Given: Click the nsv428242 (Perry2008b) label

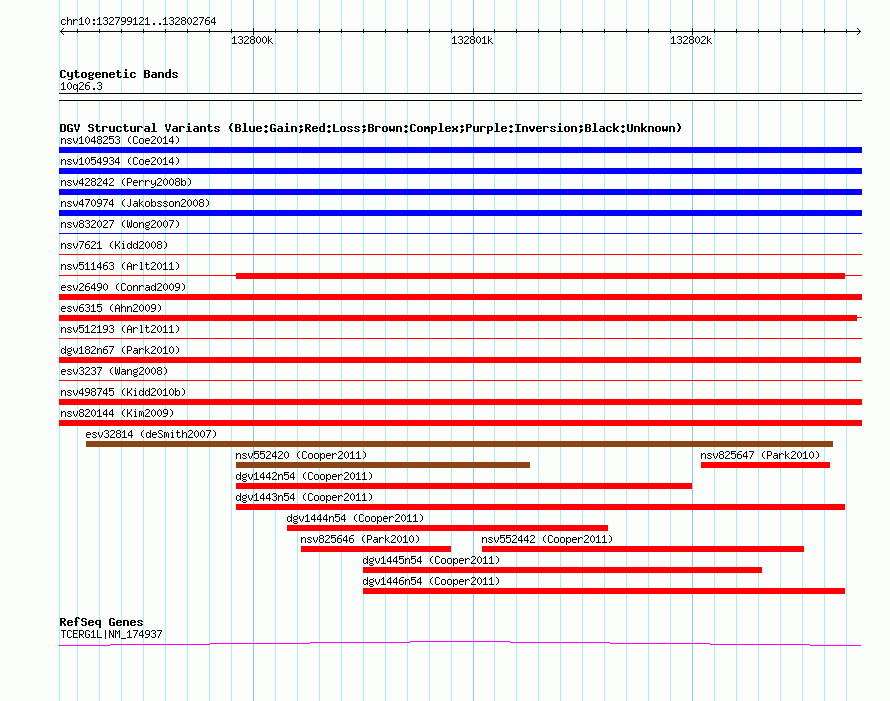Looking at the screenshot, I should (x=126, y=182).
